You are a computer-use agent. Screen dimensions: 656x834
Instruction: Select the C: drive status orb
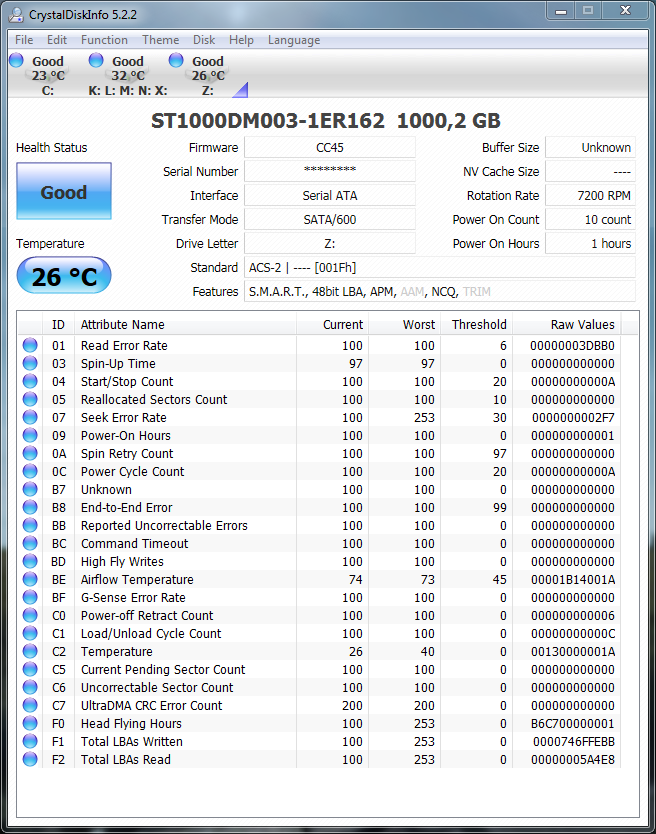pyautogui.click(x=16, y=60)
